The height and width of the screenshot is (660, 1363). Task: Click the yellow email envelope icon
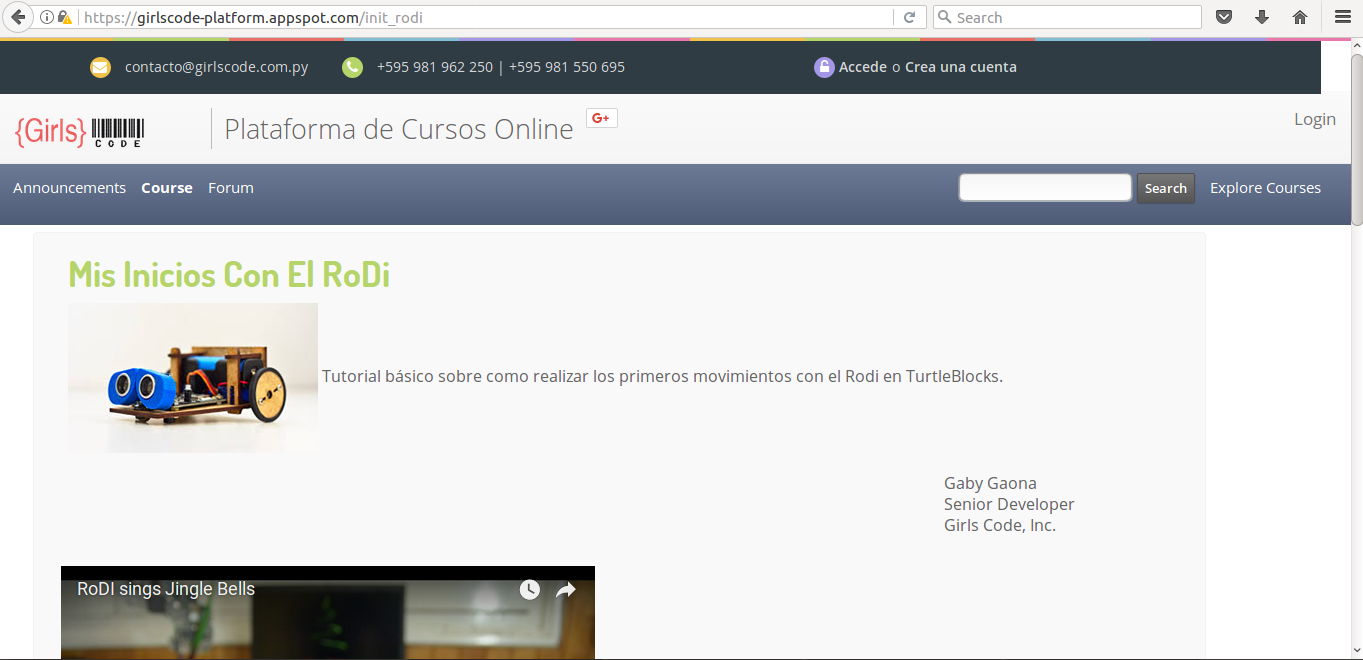pos(100,67)
